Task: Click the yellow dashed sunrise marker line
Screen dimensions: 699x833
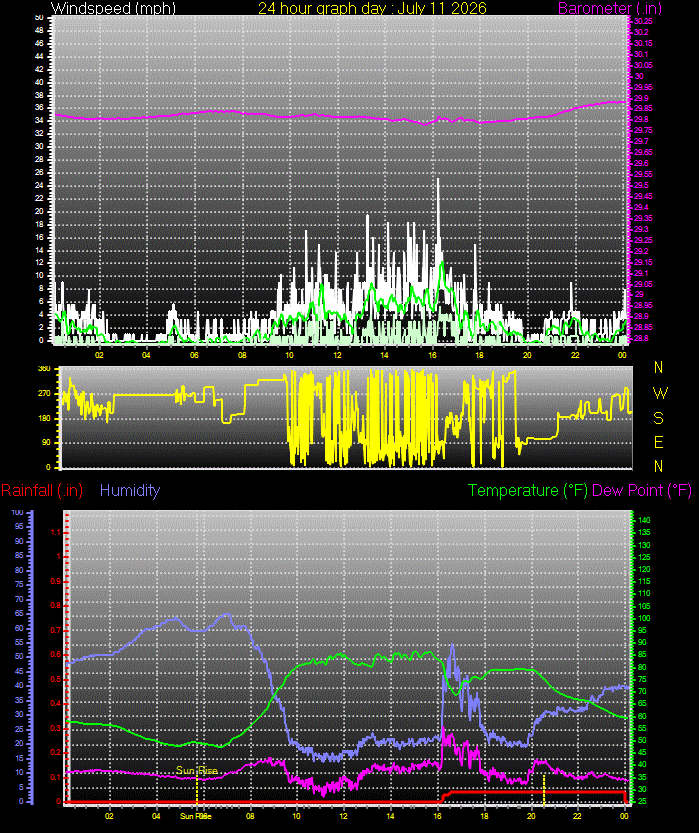Action: 197,792
